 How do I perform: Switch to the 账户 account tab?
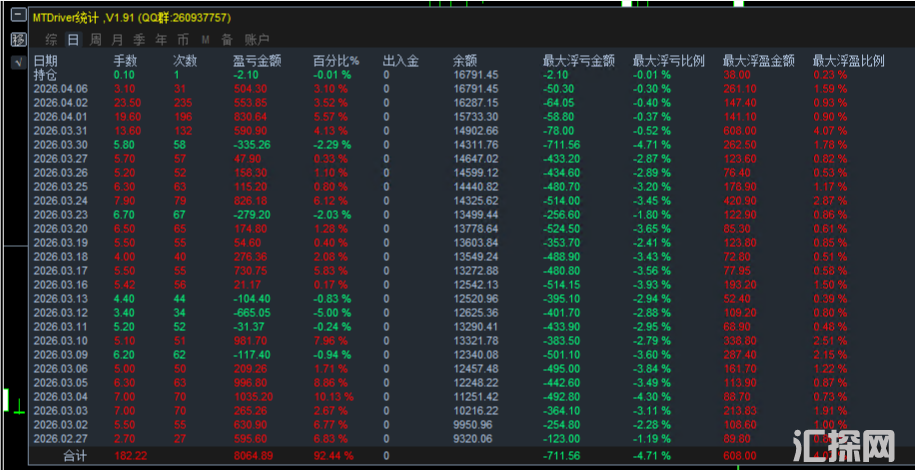coord(257,40)
